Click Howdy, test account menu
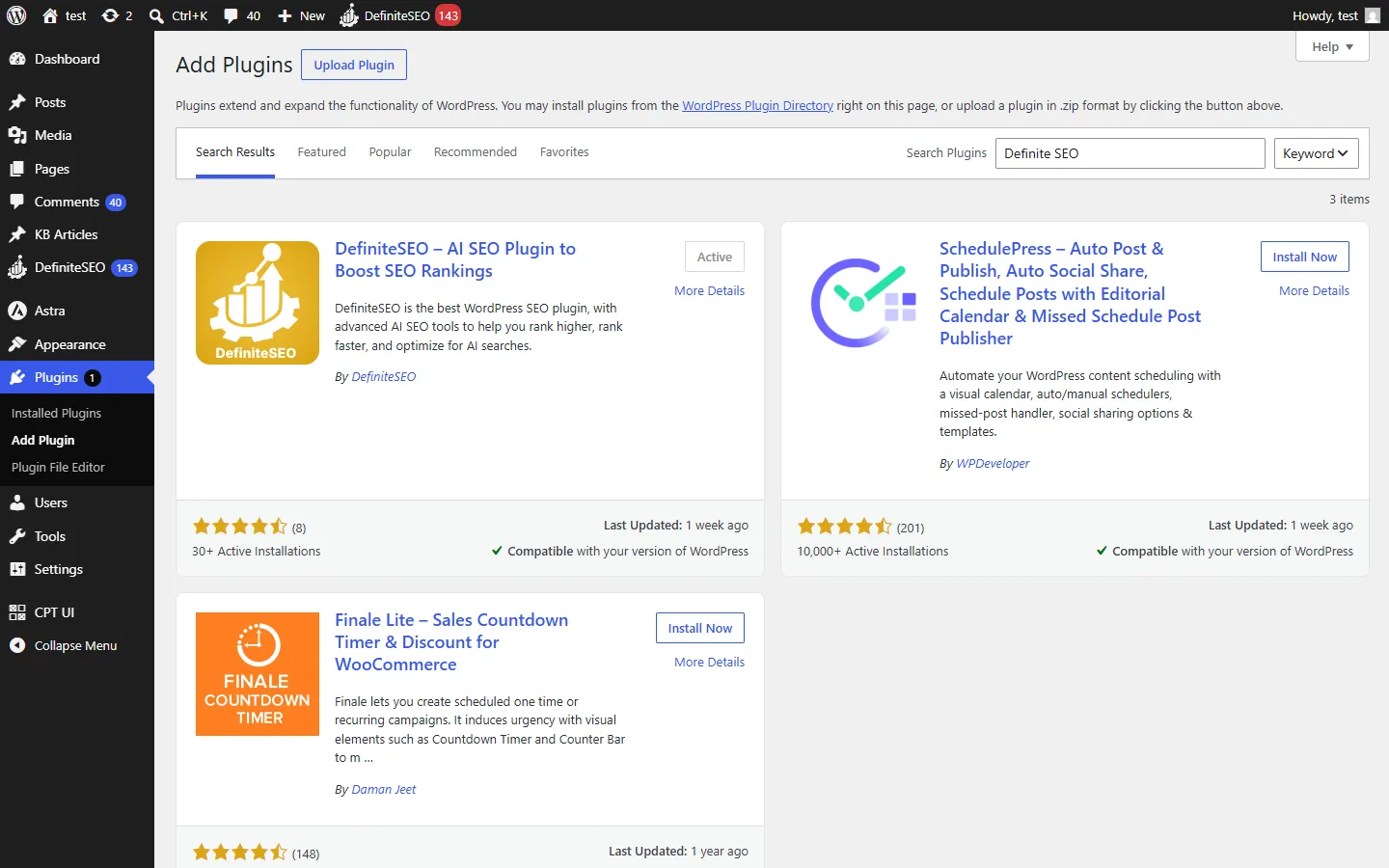Screen dimensions: 1389x868 point(1336,15)
